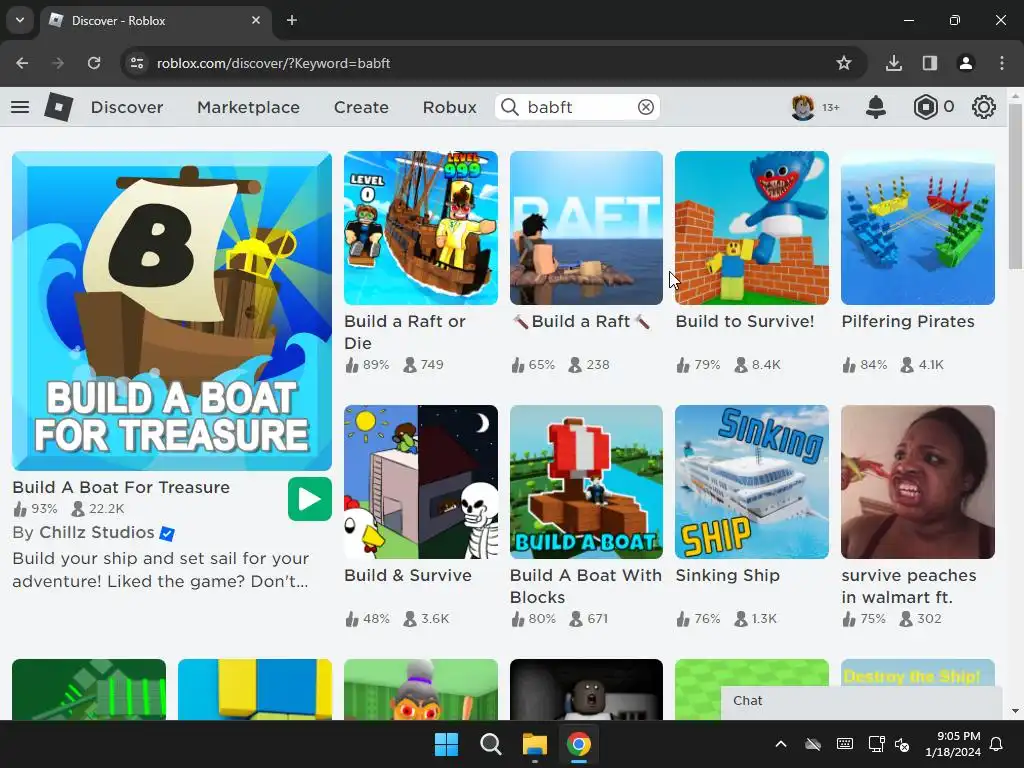Viewport: 1024px width, 768px height.
Task: Open the notifications bell
Action: tap(876, 107)
